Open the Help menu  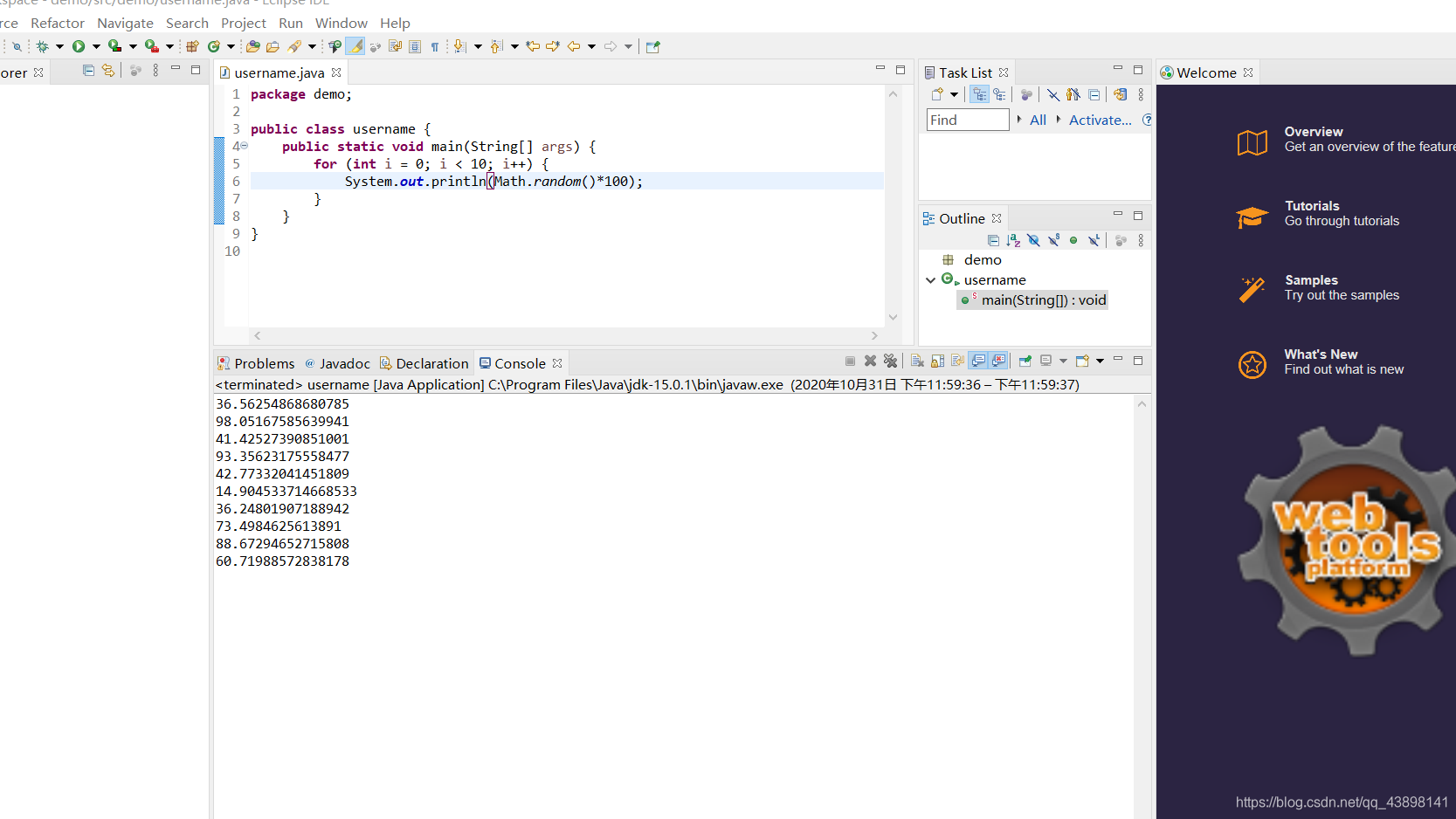[x=395, y=23]
